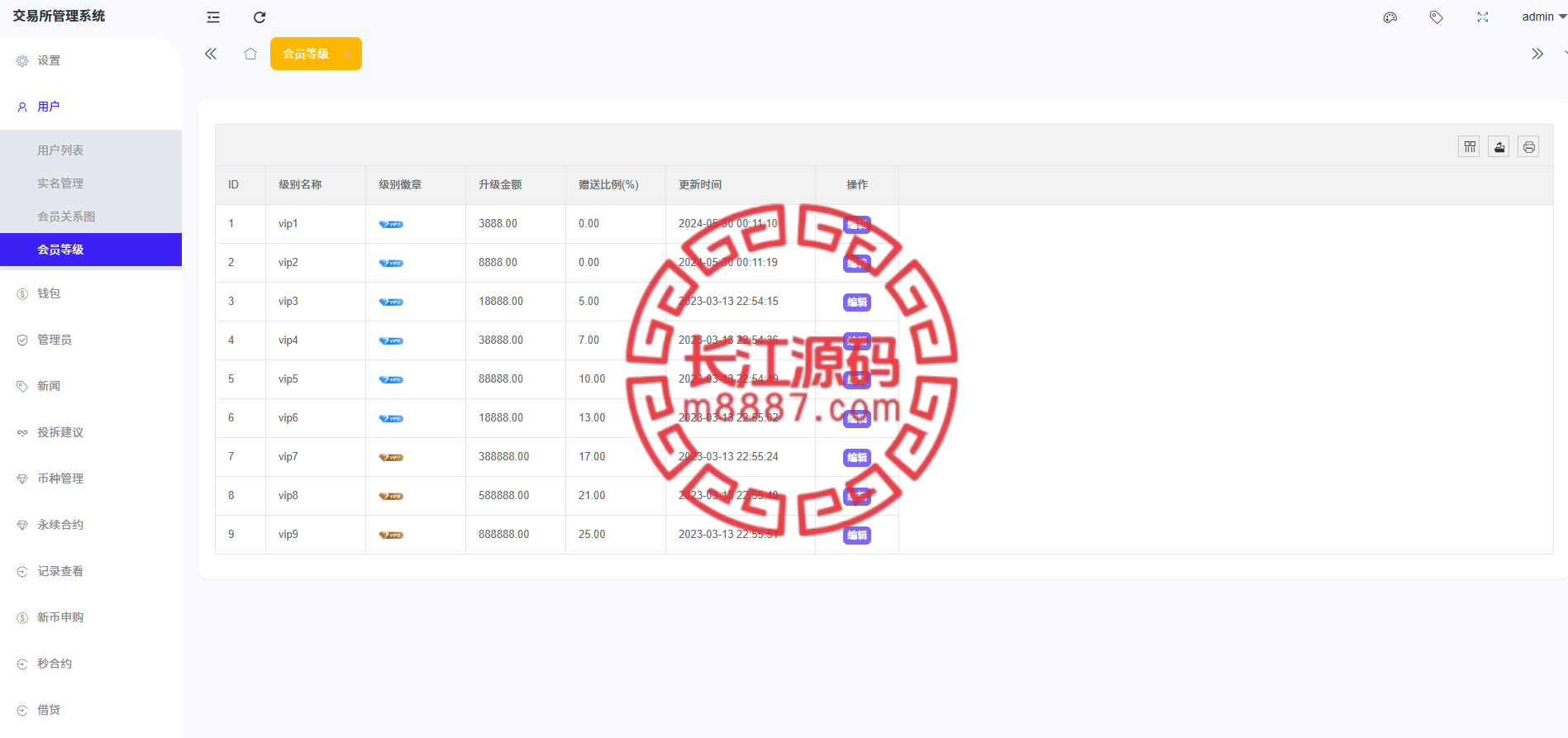Screen dimensions: 1568x738
Task: Click the 管理员 shield icon
Action: (x=22, y=340)
